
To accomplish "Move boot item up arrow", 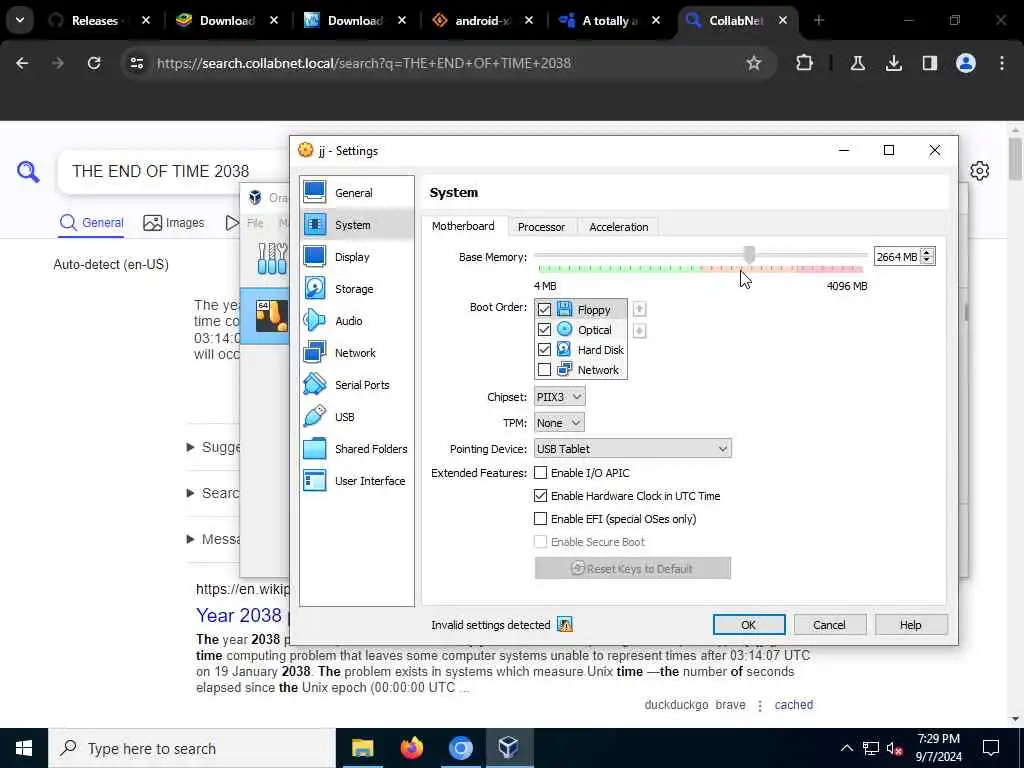I will [x=639, y=309].
